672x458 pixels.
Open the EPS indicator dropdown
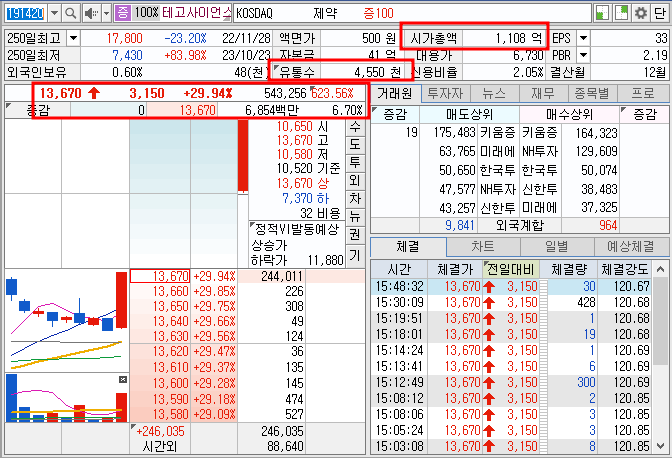pyautogui.click(x=583, y=39)
